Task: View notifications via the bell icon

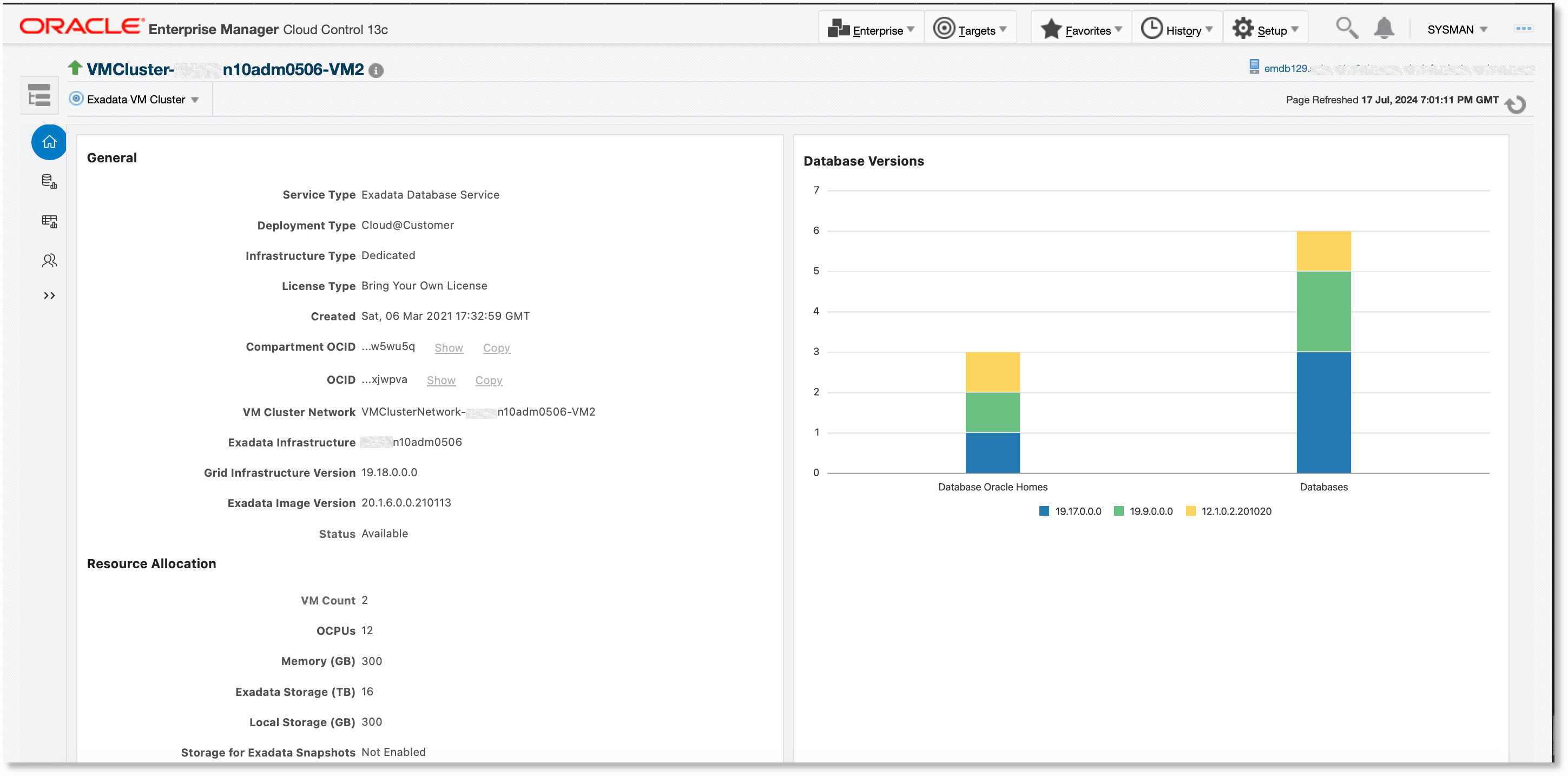Action: click(x=1384, y=28)
